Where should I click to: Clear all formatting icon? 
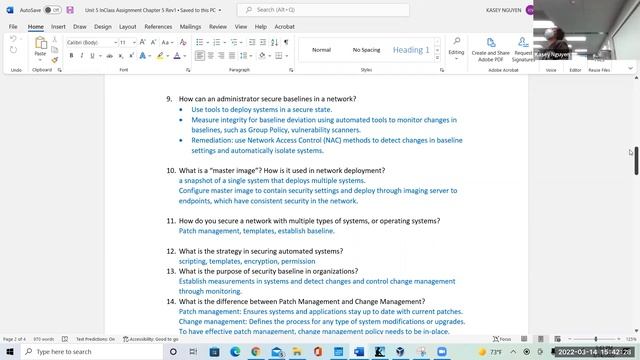(x=183, y=42)
